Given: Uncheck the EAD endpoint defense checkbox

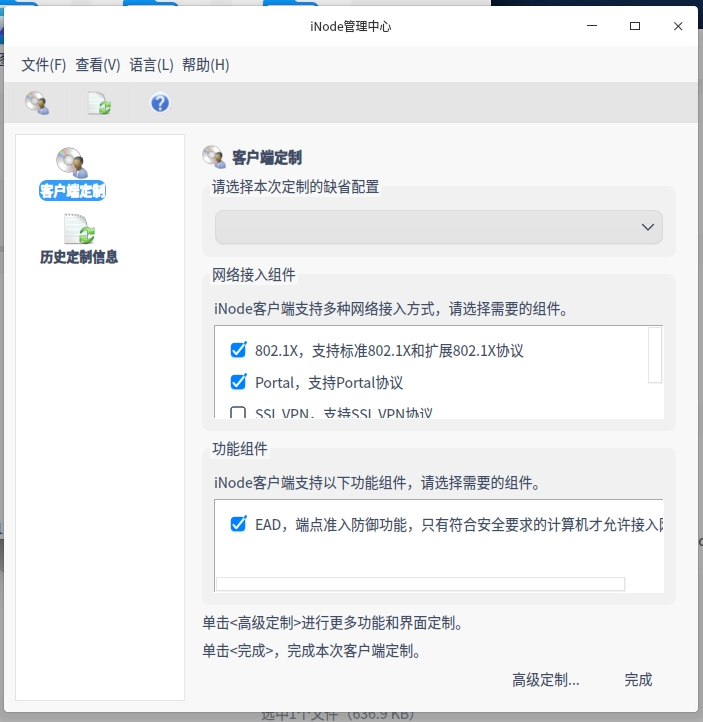Looking at the screenshot, I should [x=238, y=524].
